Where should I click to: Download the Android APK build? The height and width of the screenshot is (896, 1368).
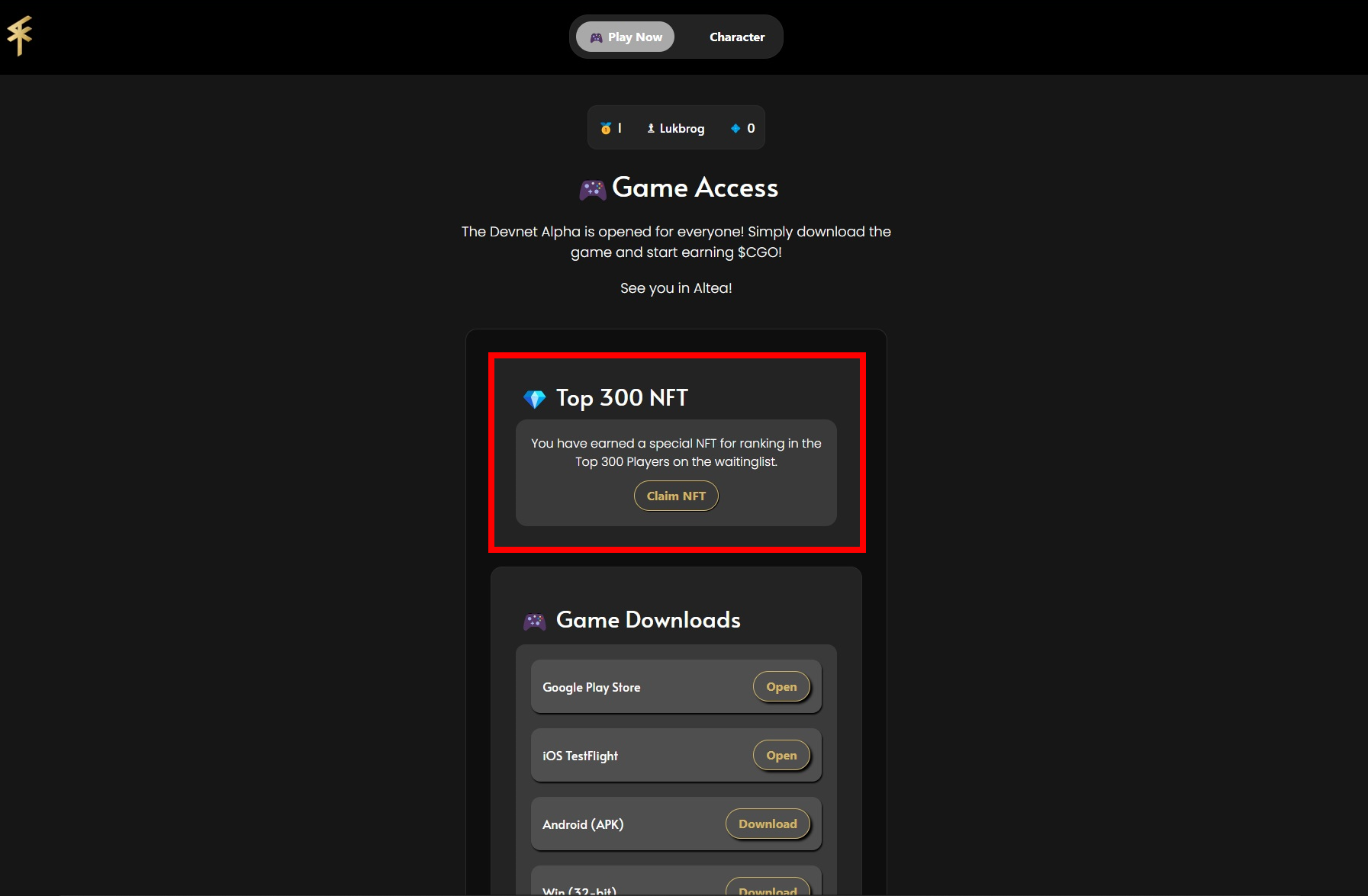(768, 824)
